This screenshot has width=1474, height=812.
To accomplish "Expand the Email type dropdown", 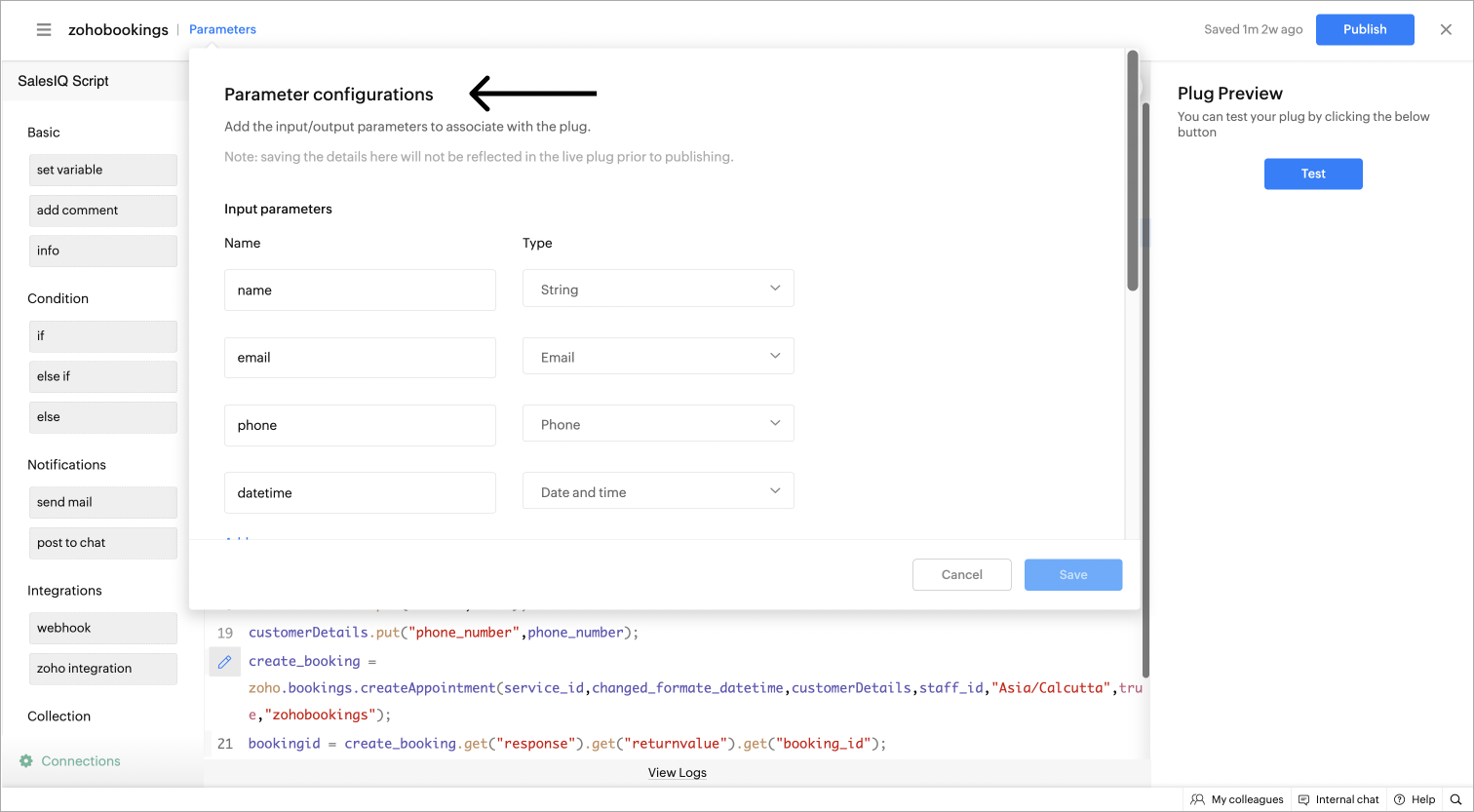I will (658, 356).
